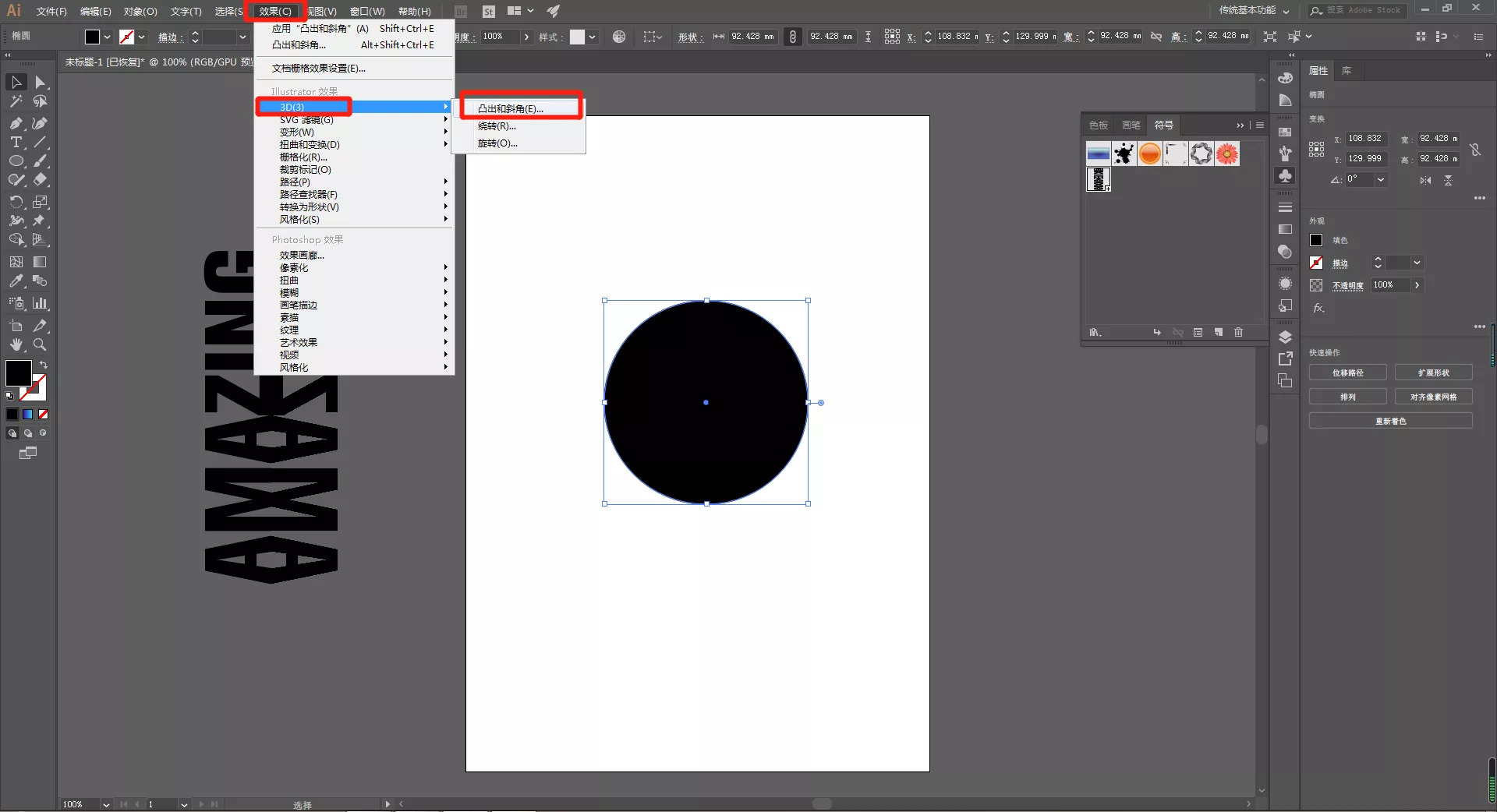The width and height of the screenshot is (1497, 812).
Task: Open the Layers panel from the right dock
Action: point(1284,337)
